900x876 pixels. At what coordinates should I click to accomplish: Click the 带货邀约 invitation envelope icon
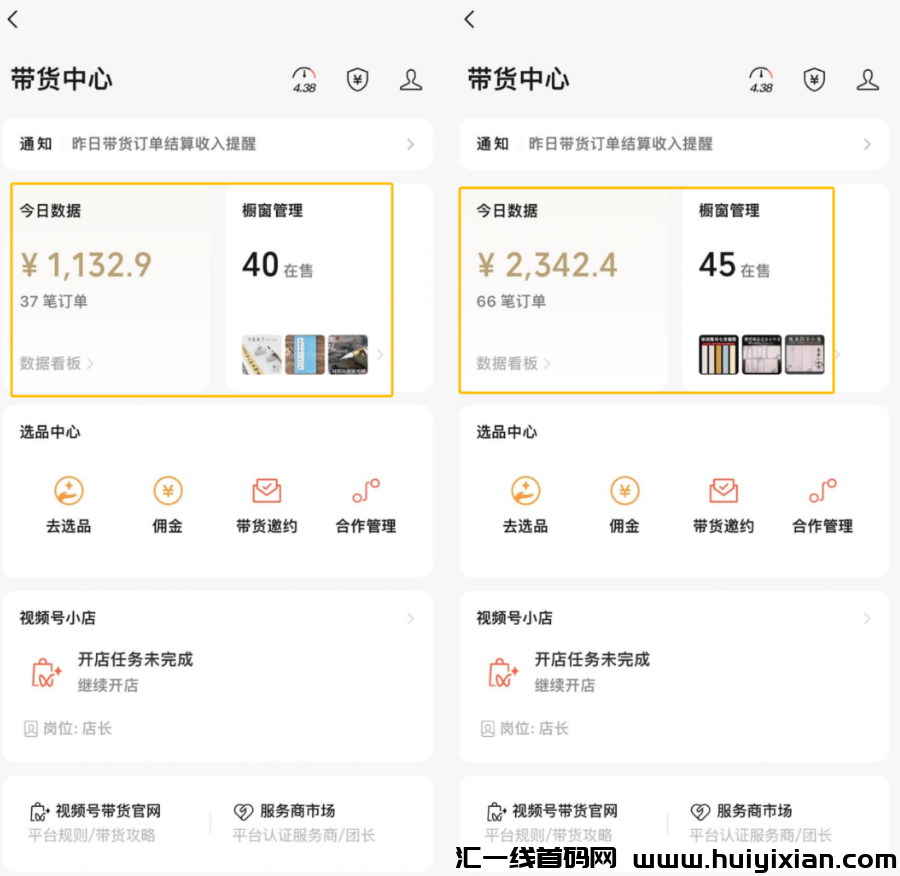coord(265,489)
